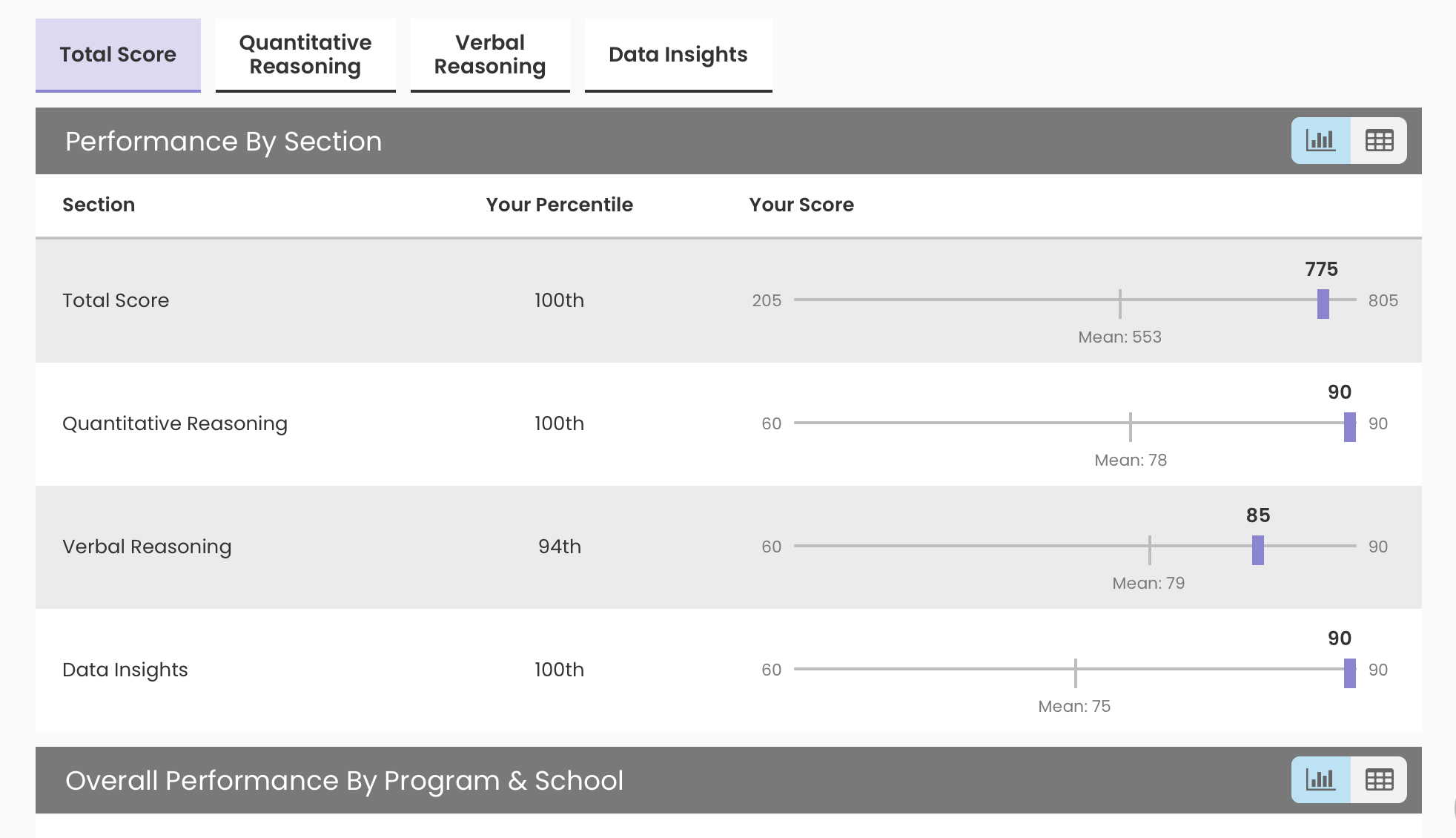Open the Quantitative Reasoning tab
This screenshot has width=1456, height=838.
[x=305, y=55]
